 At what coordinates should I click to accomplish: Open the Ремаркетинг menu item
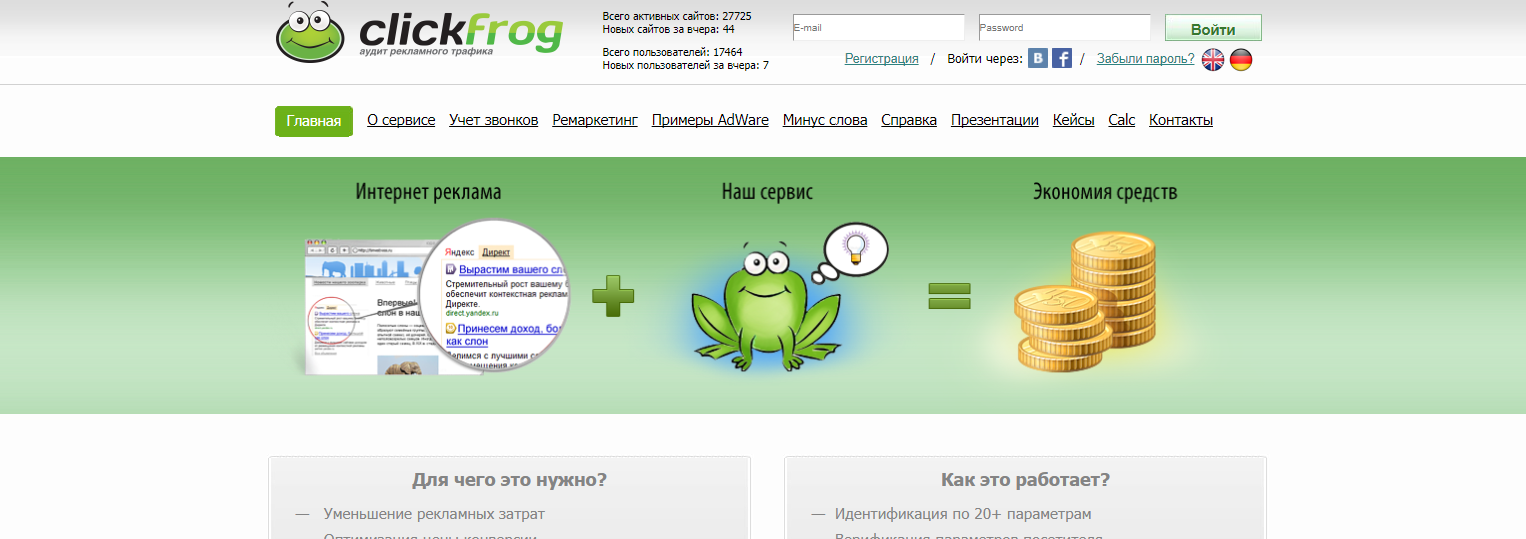[x=595, y=120]
